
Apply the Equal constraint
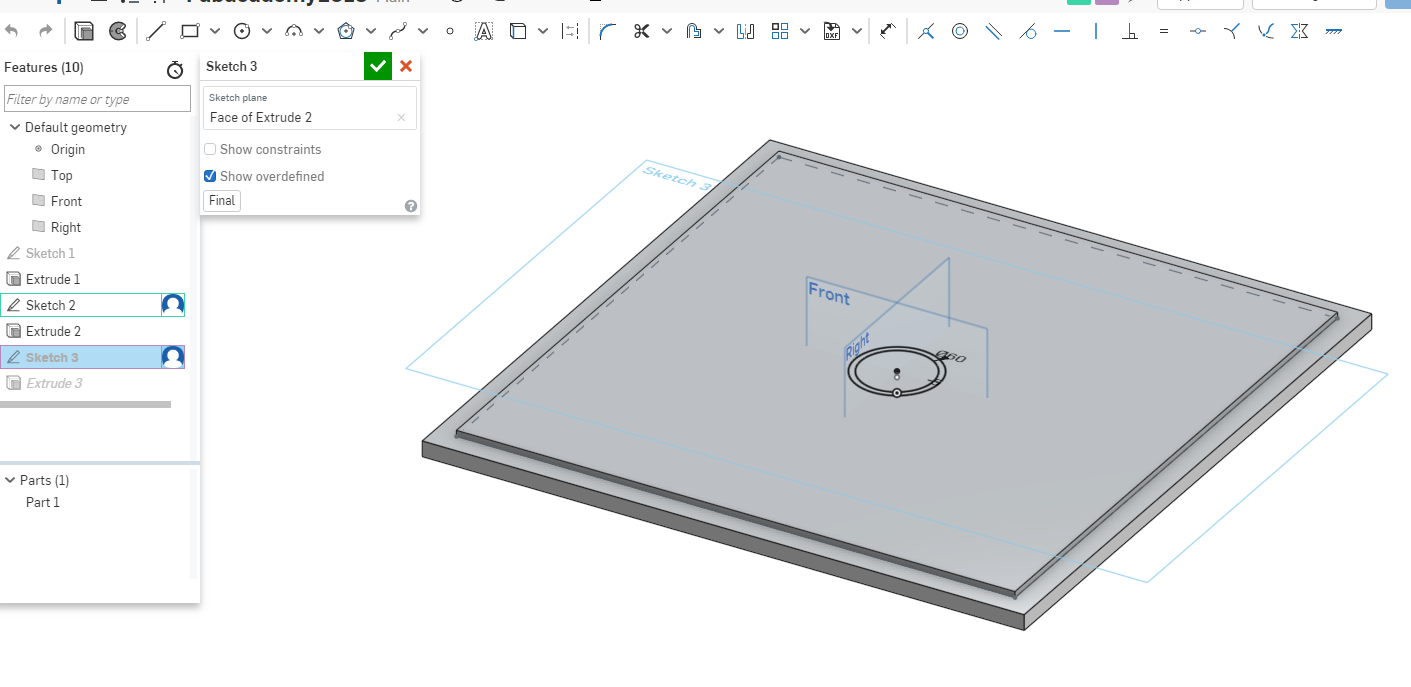point(1164,31)
